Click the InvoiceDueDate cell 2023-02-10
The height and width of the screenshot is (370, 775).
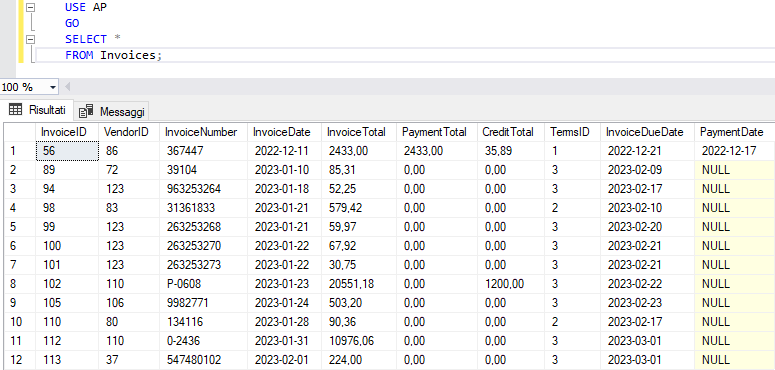[647, 208]
